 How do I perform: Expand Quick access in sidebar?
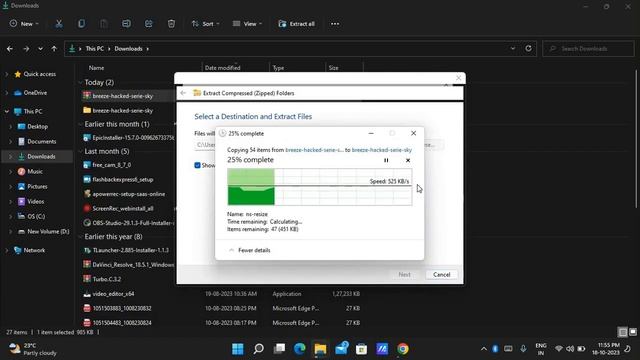tap(7, 74)
